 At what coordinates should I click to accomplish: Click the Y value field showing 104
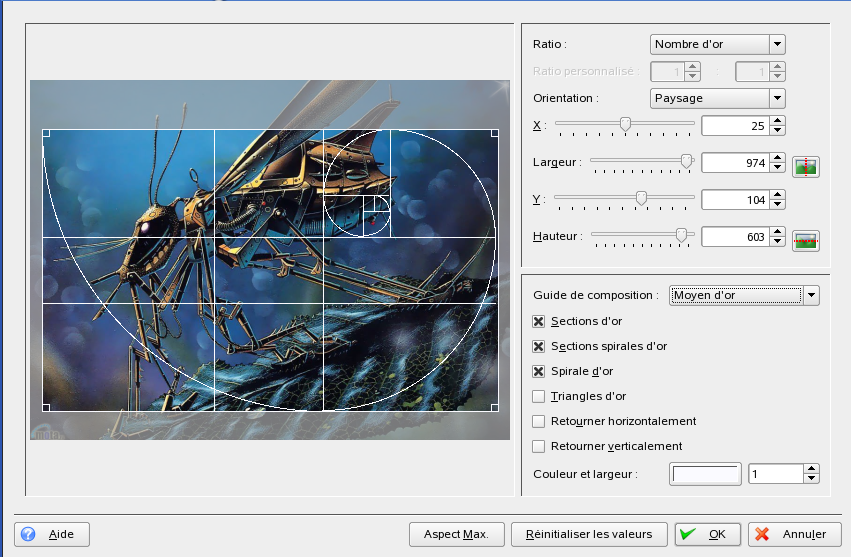coord(735,200)
